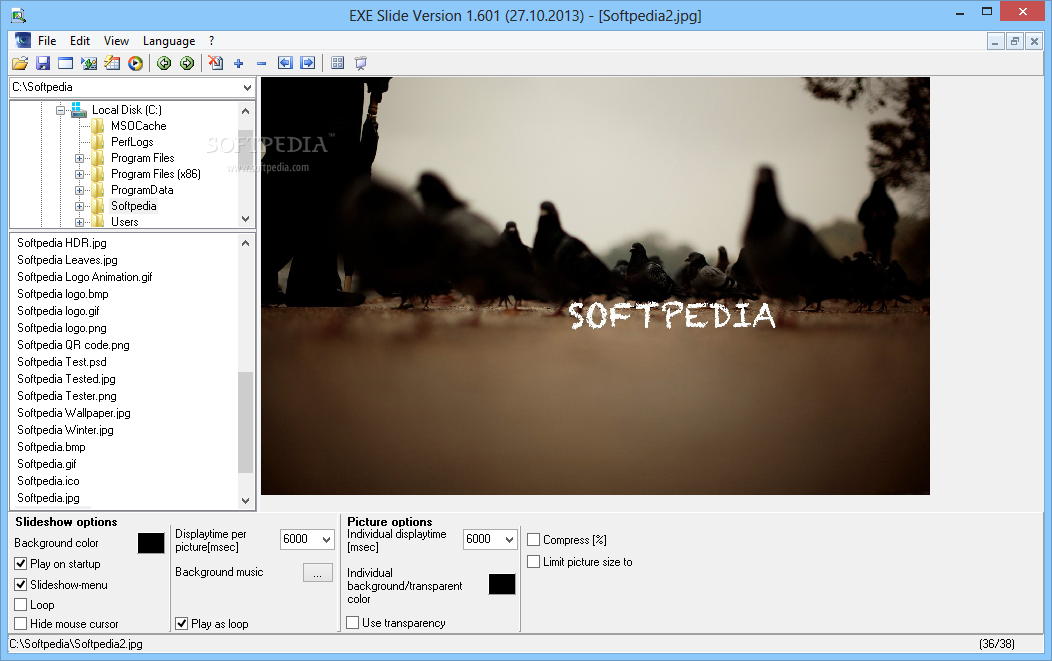
Task: Click the EXE Slide title bar icon
Action: 18,15
